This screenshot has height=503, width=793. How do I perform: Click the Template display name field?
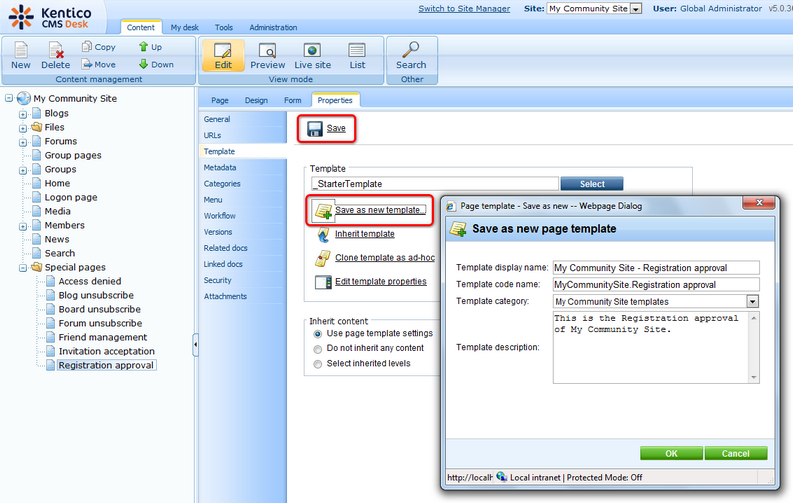pyautogui.click(x=656, y=268)
